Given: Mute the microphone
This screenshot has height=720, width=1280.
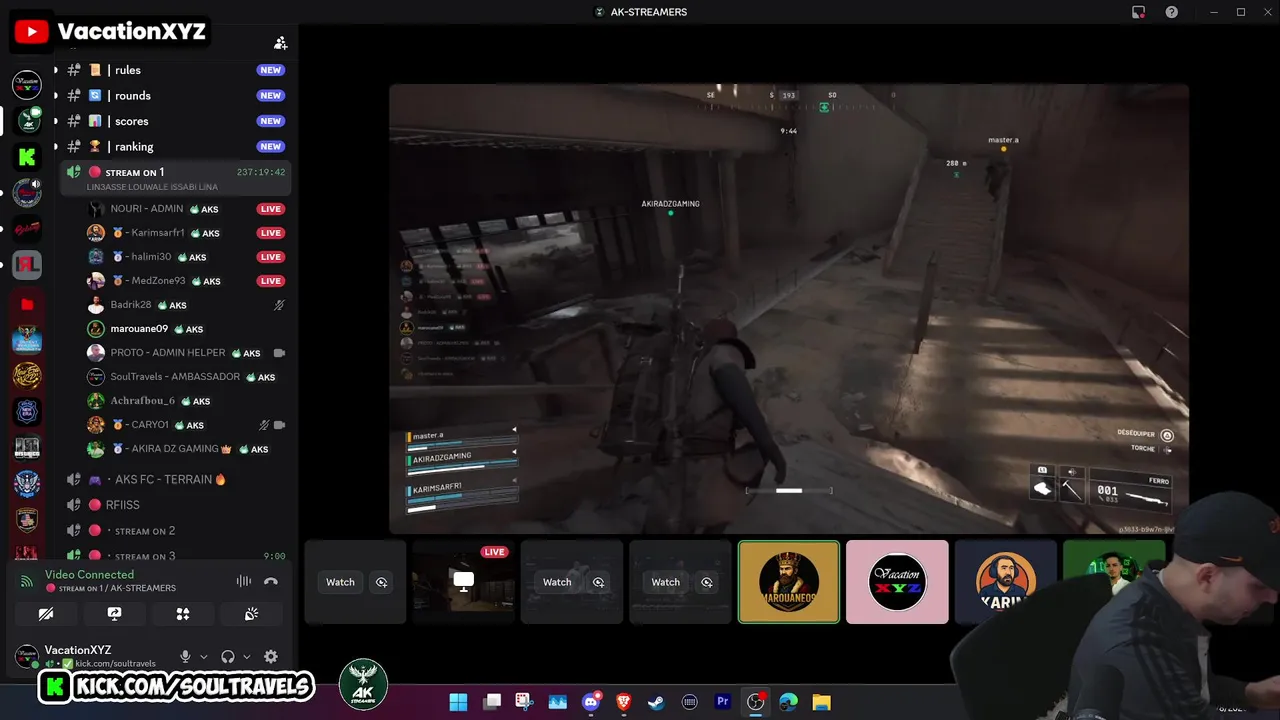Looking at the screenshot, I should (185, 657).
